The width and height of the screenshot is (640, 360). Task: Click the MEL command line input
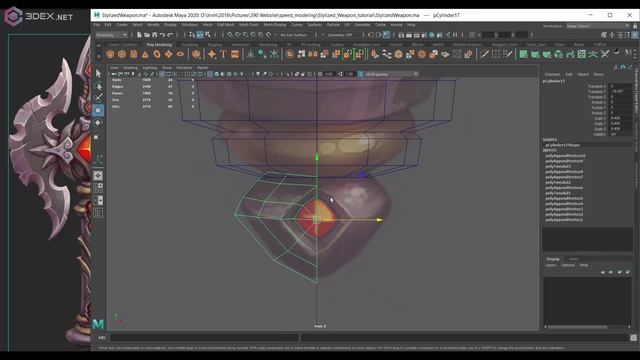coord(204,338)
